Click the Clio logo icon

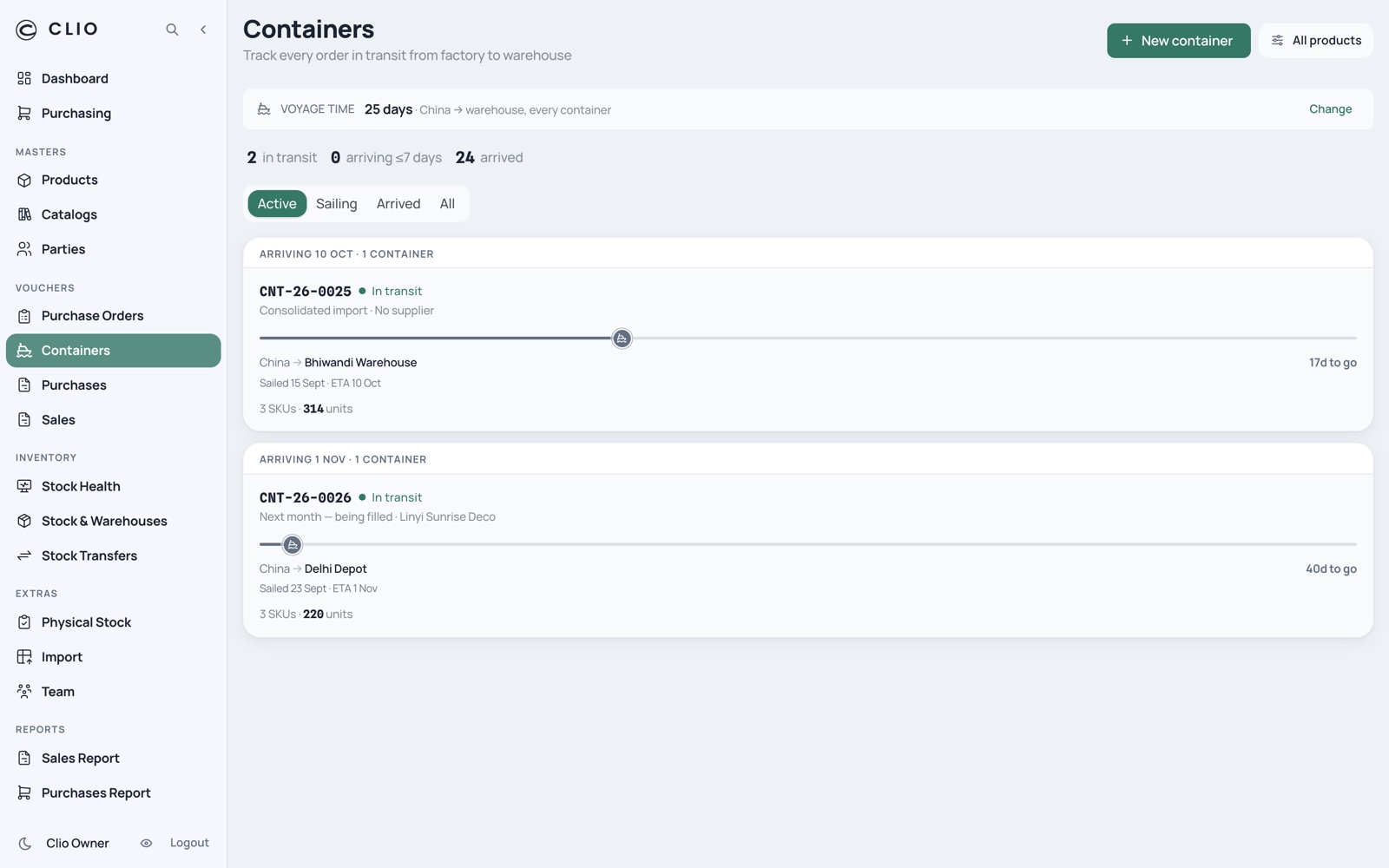point(26,30)
